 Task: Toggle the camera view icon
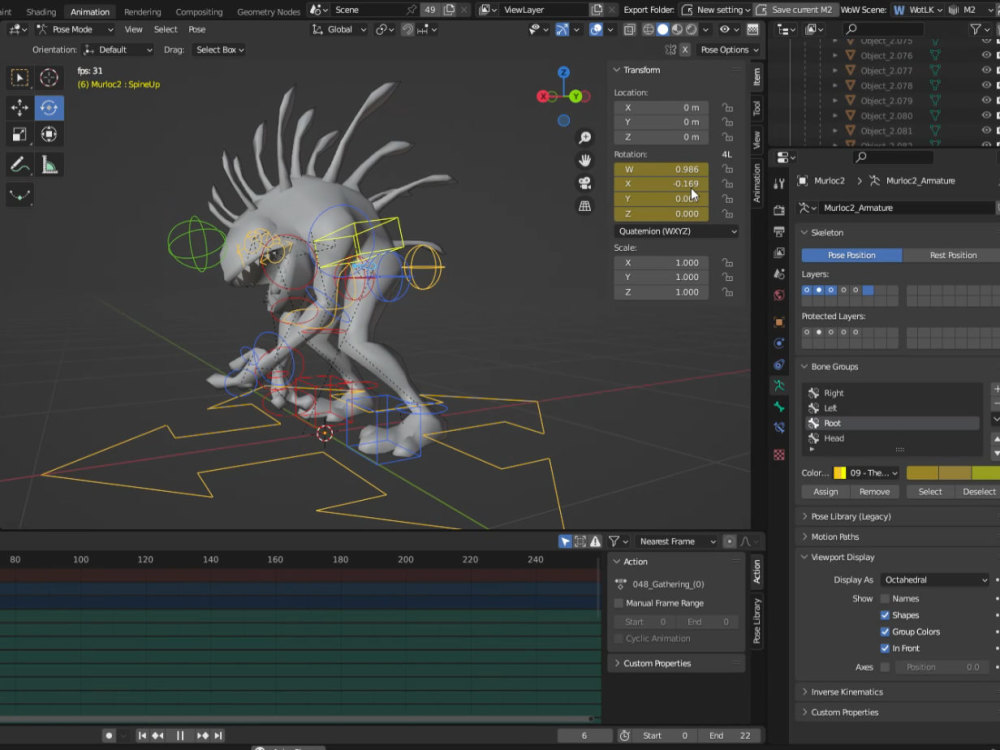(x=584, y=184)
